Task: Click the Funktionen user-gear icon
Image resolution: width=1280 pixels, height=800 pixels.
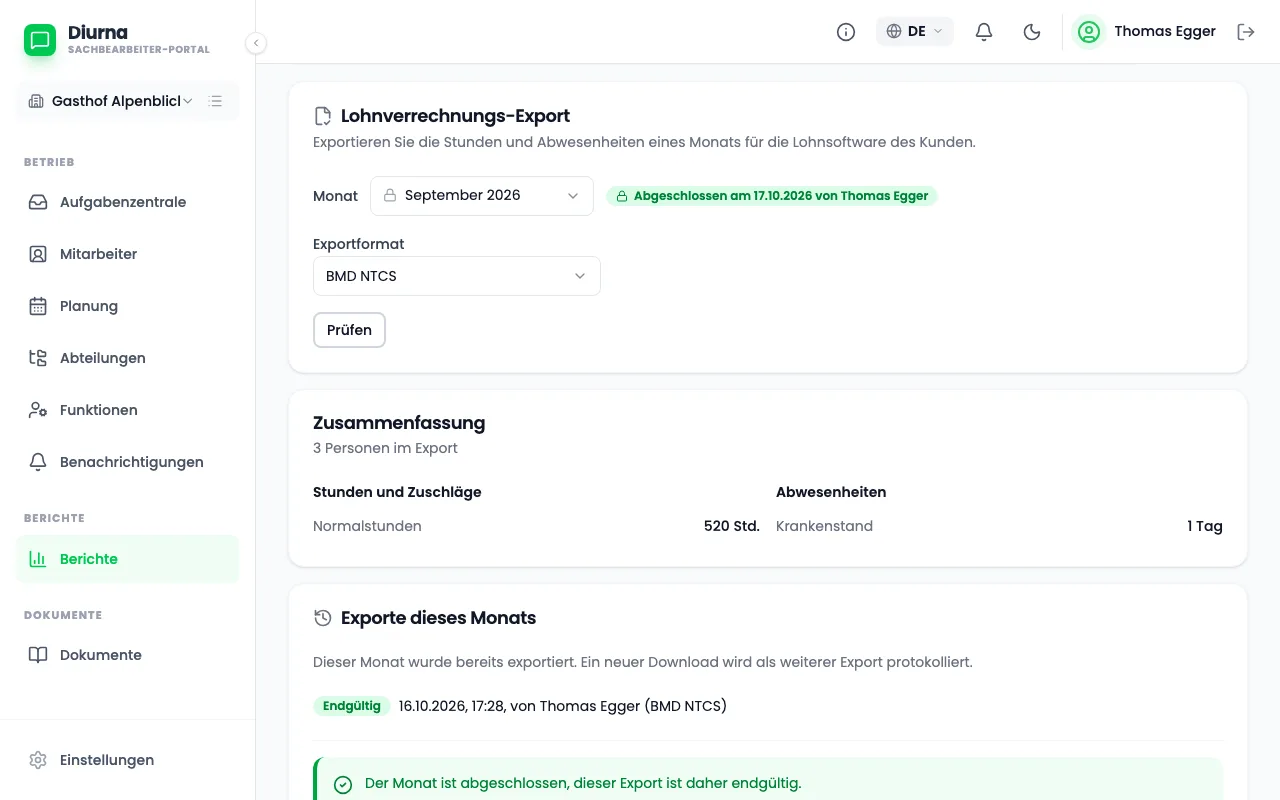Action: [x=38, y=410]
